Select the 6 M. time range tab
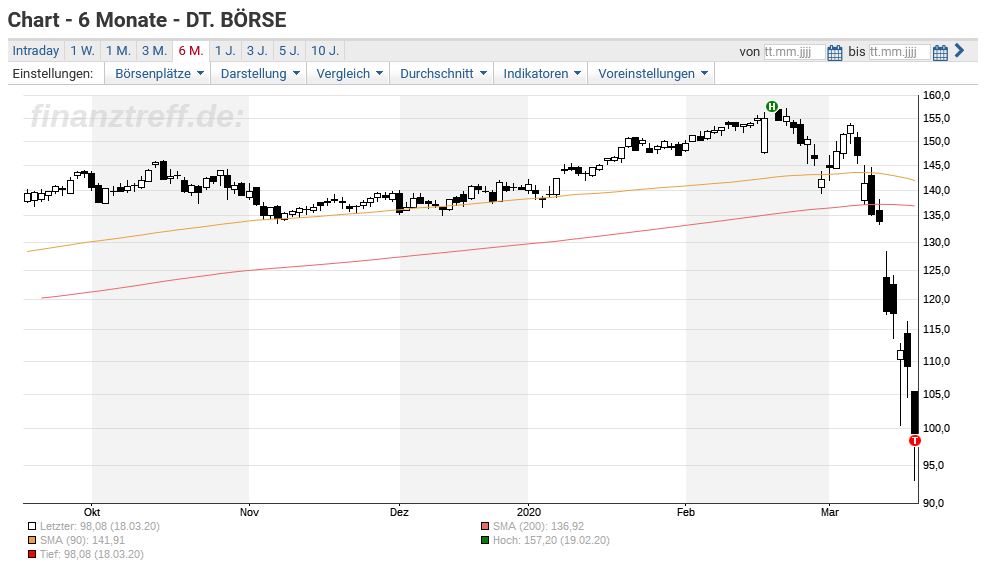Image resolution: width=984 pixels, height=570 pixels. (191, 51)
